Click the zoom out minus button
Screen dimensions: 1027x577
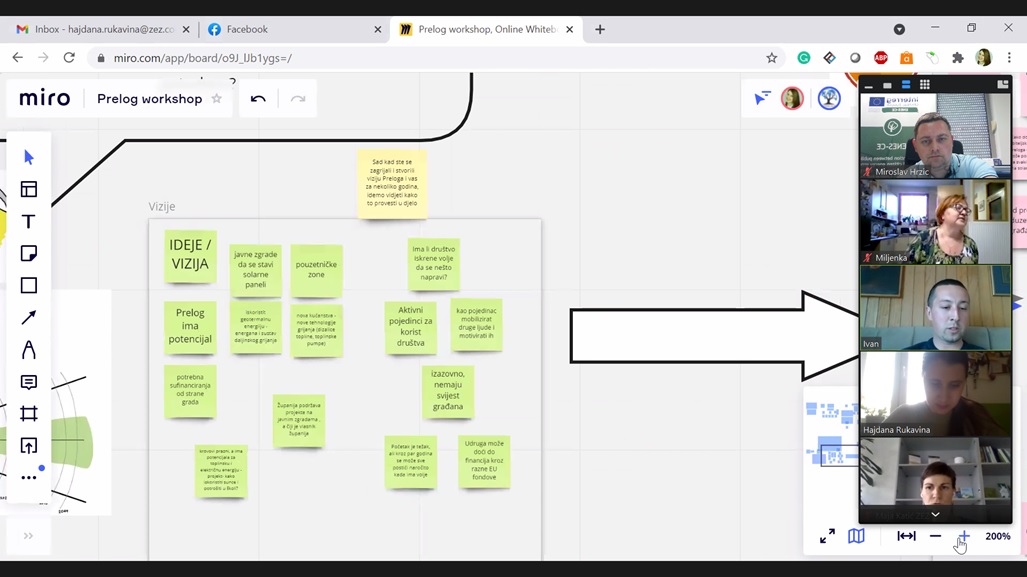click(x=935, y=536)
